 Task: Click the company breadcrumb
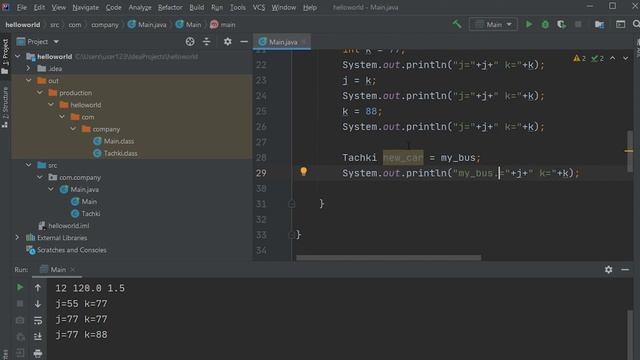pos(104,24)
